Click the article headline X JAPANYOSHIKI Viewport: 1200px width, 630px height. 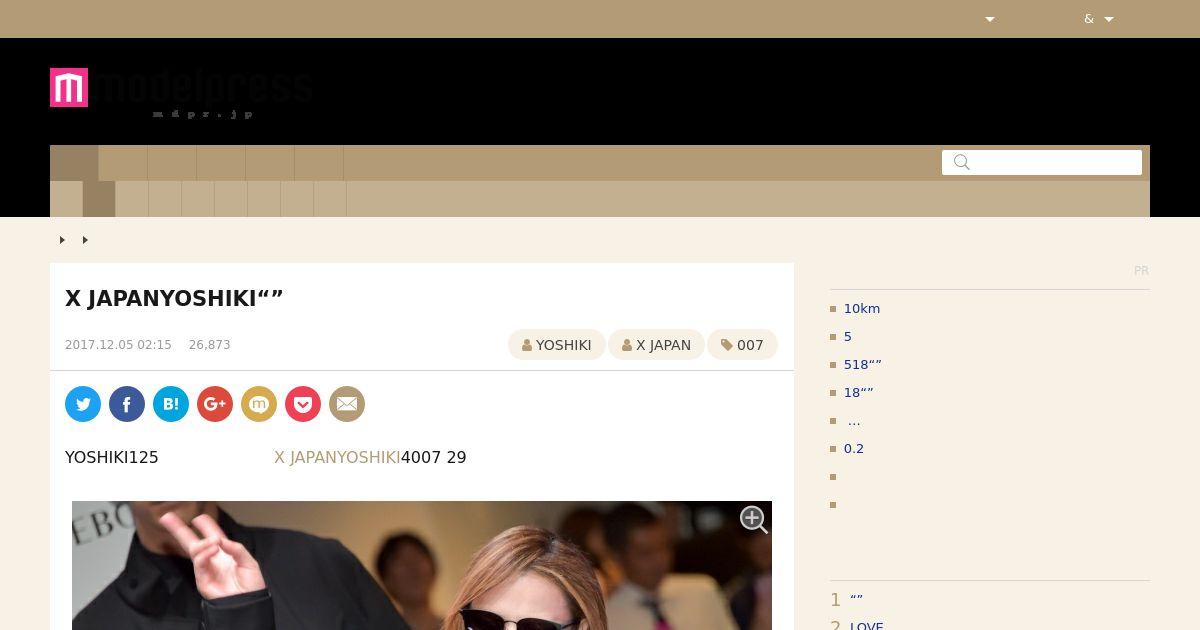click(x=174, y=298)
